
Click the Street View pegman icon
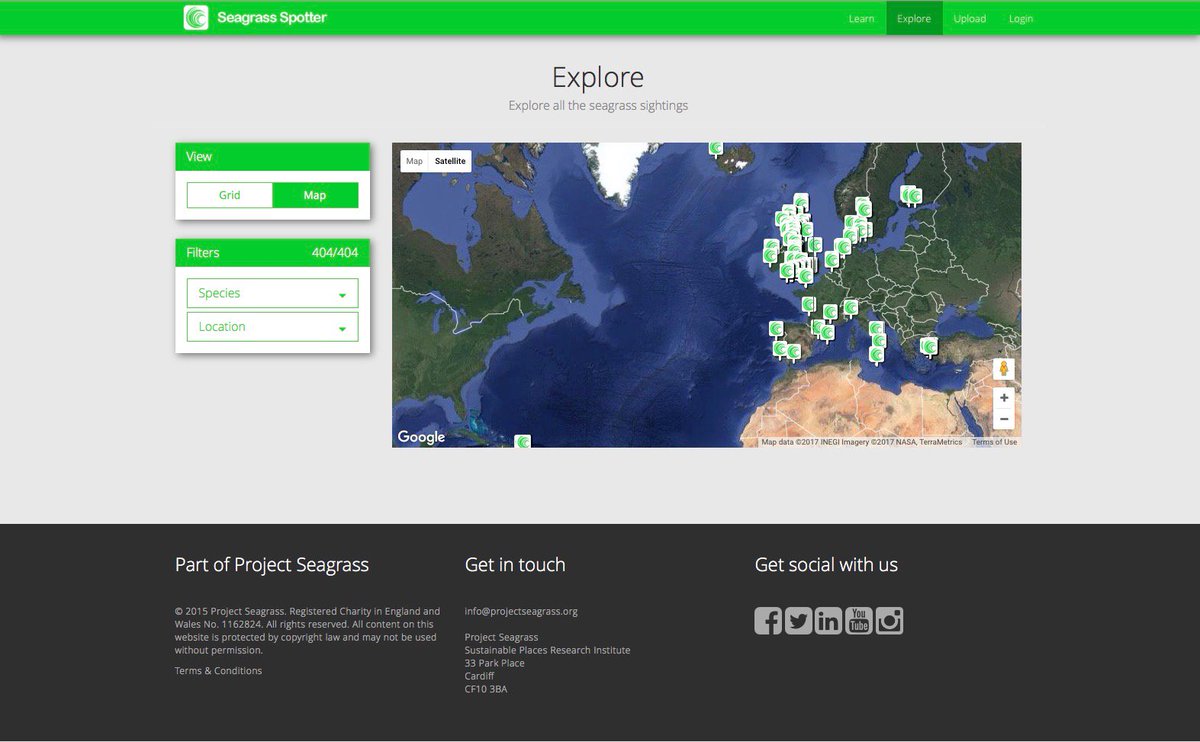(x=1004, y=369)
